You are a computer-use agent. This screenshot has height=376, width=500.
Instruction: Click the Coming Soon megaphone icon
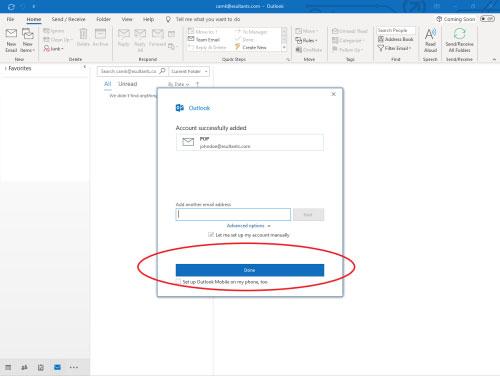[439, 19]
